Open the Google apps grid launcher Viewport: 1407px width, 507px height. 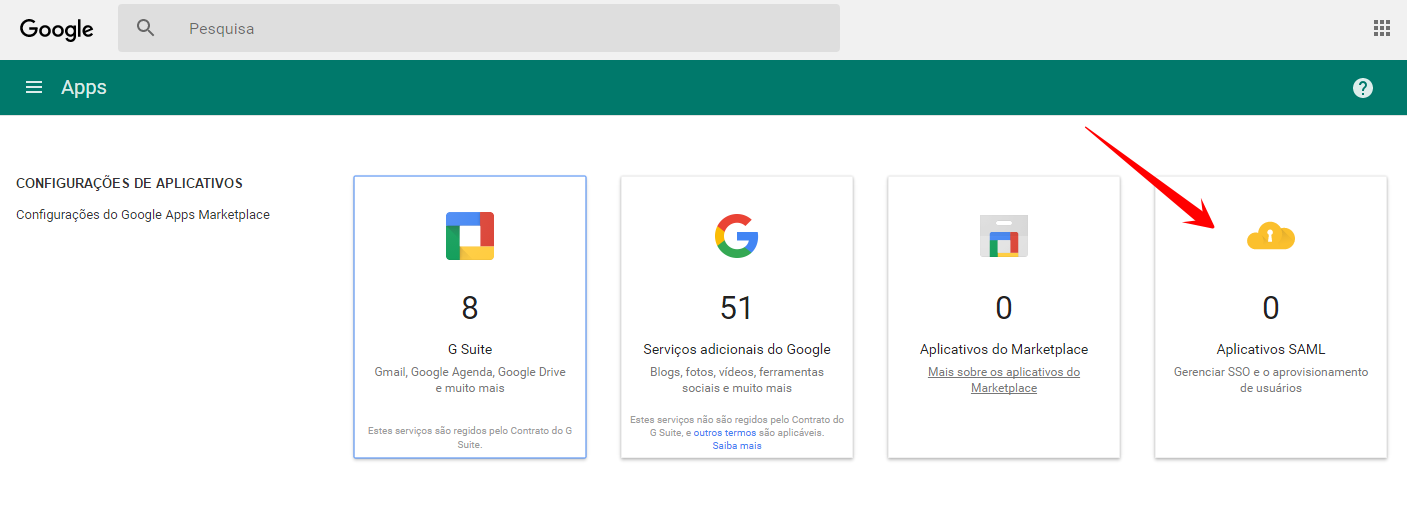pyautogui.click(x=1382, y=28)
